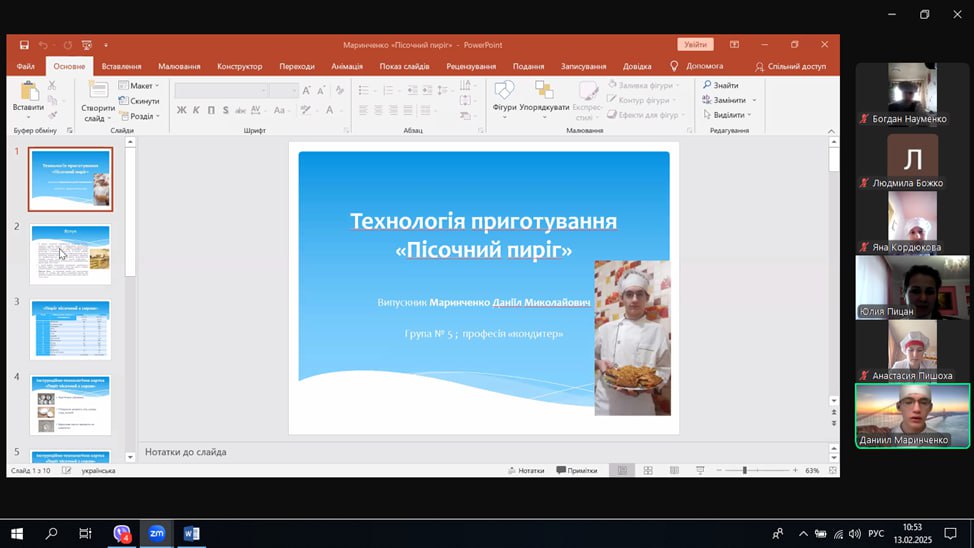Select normal view button in status bar
The image size is (974, 548).
622,470
